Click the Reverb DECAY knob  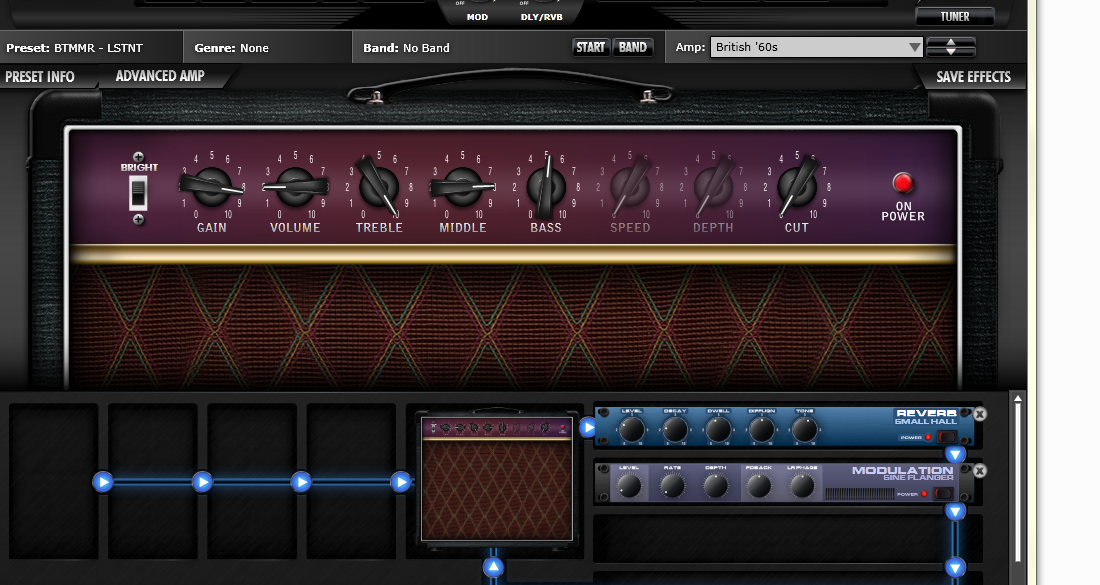click(675, 429)
